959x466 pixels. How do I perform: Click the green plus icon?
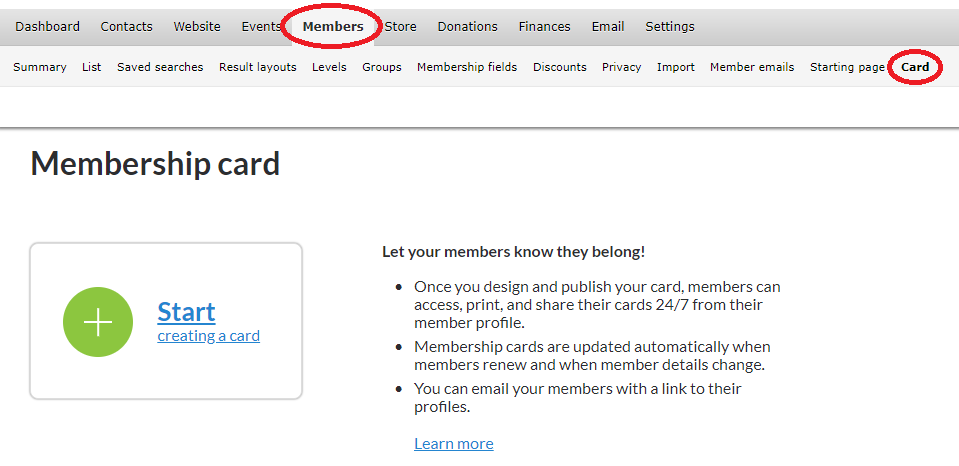98,322
